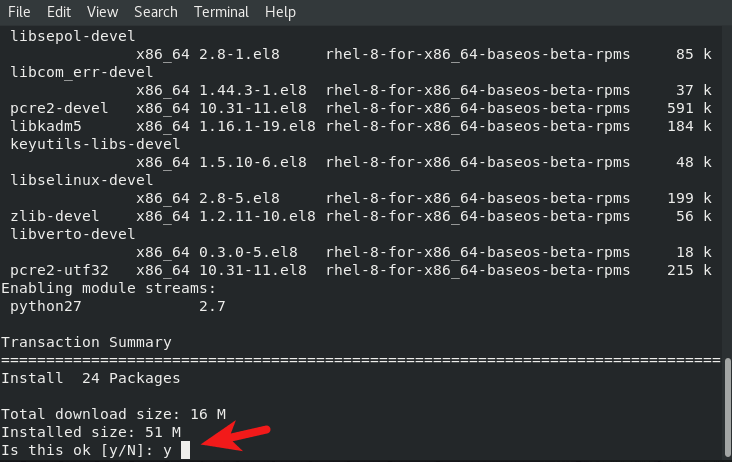The width and height of the screenshot is (732, 462).
Task: Click the 'Install 24 Packages' line
Action: coord(90,378)
